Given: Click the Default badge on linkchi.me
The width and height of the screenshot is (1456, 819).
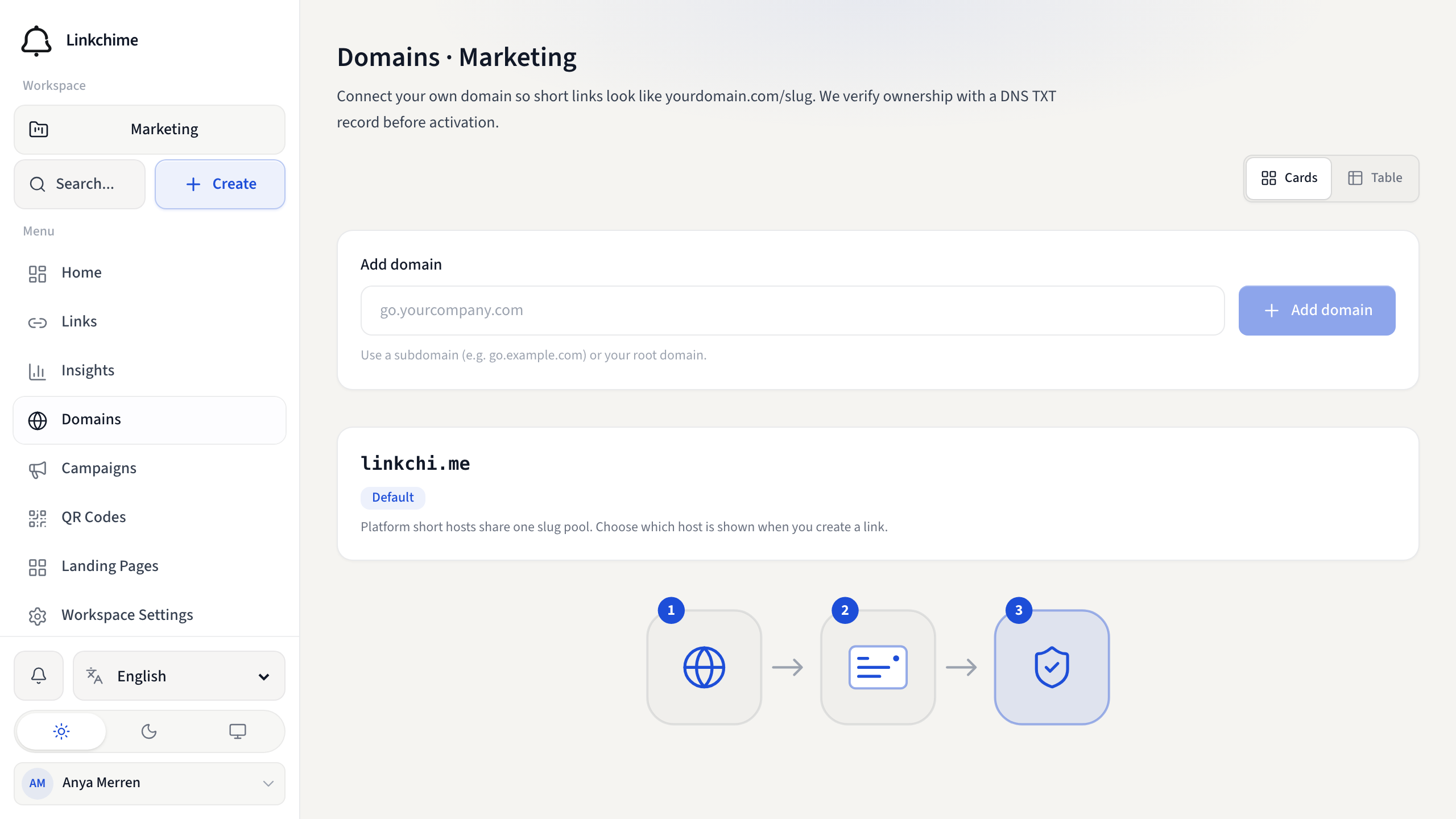Looking at the screenshot, I should [x=392, y=498].
